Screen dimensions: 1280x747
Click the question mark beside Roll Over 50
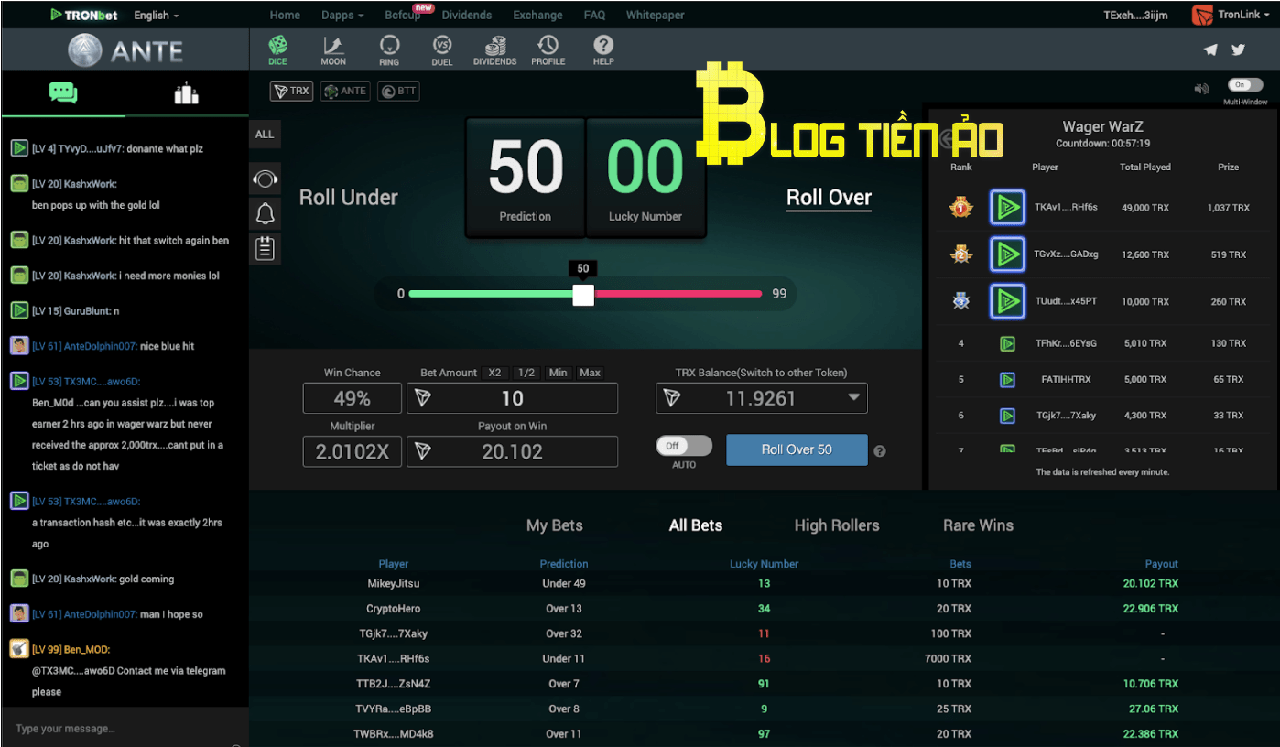879,451
